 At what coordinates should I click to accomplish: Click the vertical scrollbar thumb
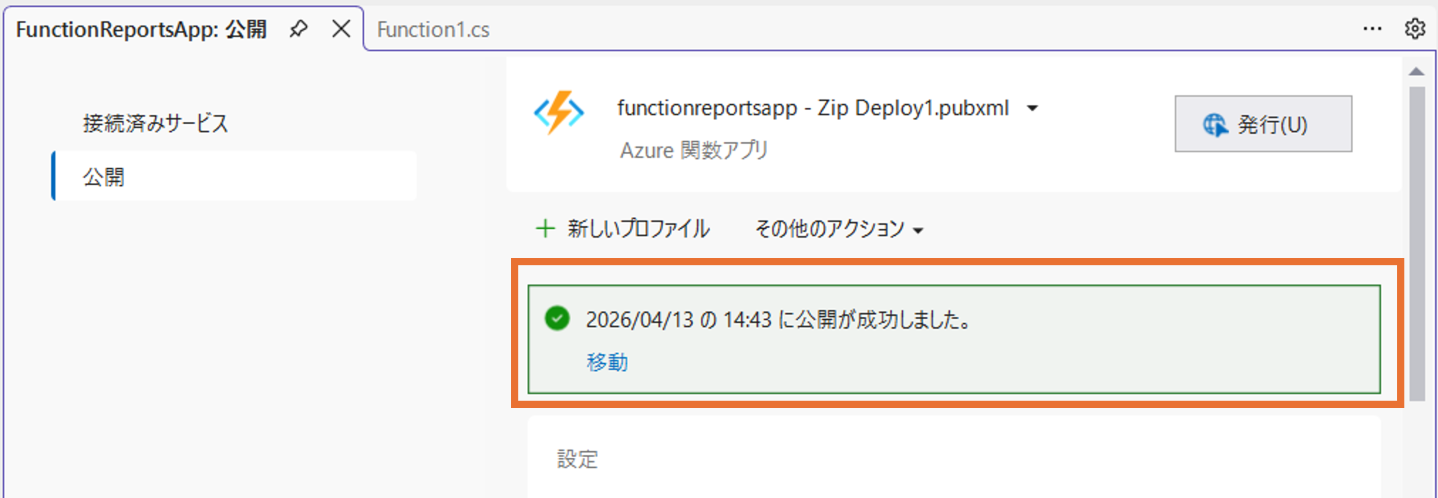(1416, 244)
